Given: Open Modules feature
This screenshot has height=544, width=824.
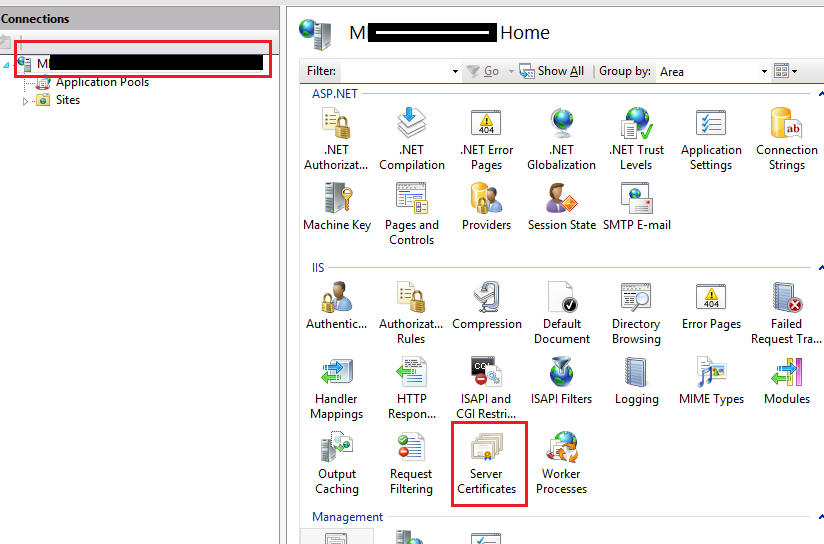Looking at the screenshot, I should (787, 381).
